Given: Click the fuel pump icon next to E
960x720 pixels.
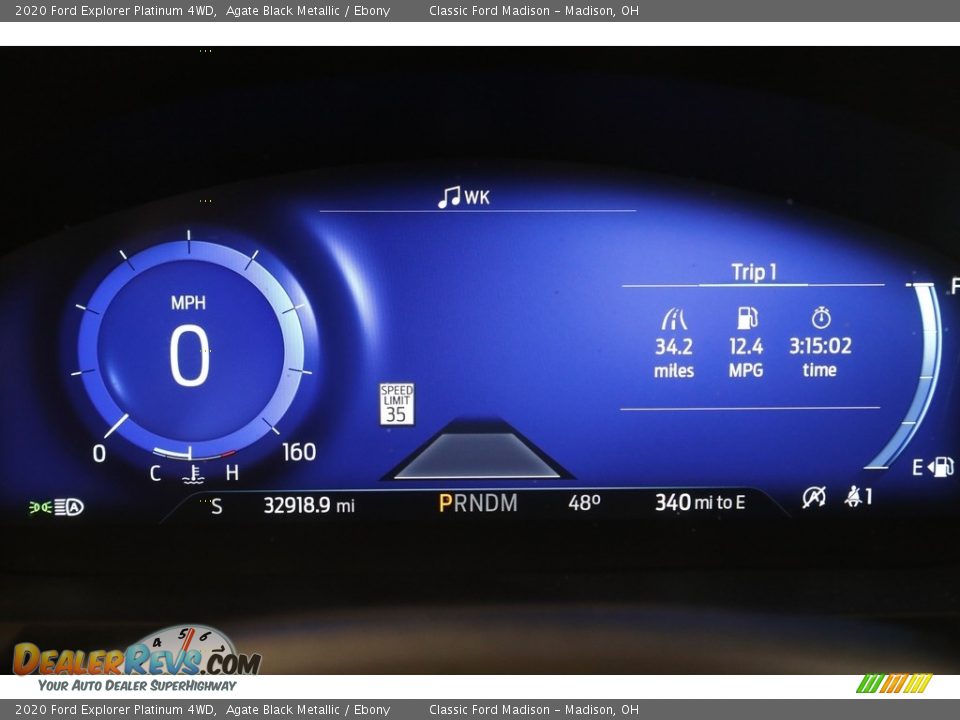Looking at the screenshot, I should [x=941, y=467].
